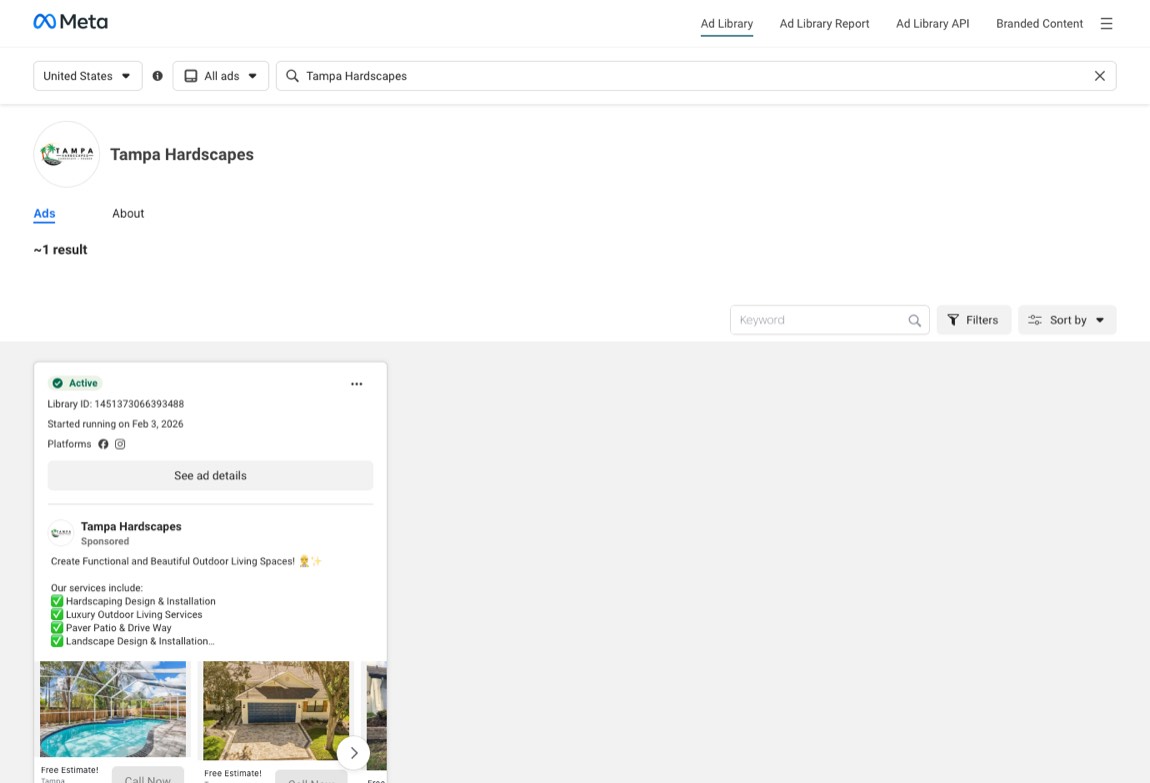Click Free Estimate! under the pool image
Viewport: 1150px width, 783px height.
[70, 770]
